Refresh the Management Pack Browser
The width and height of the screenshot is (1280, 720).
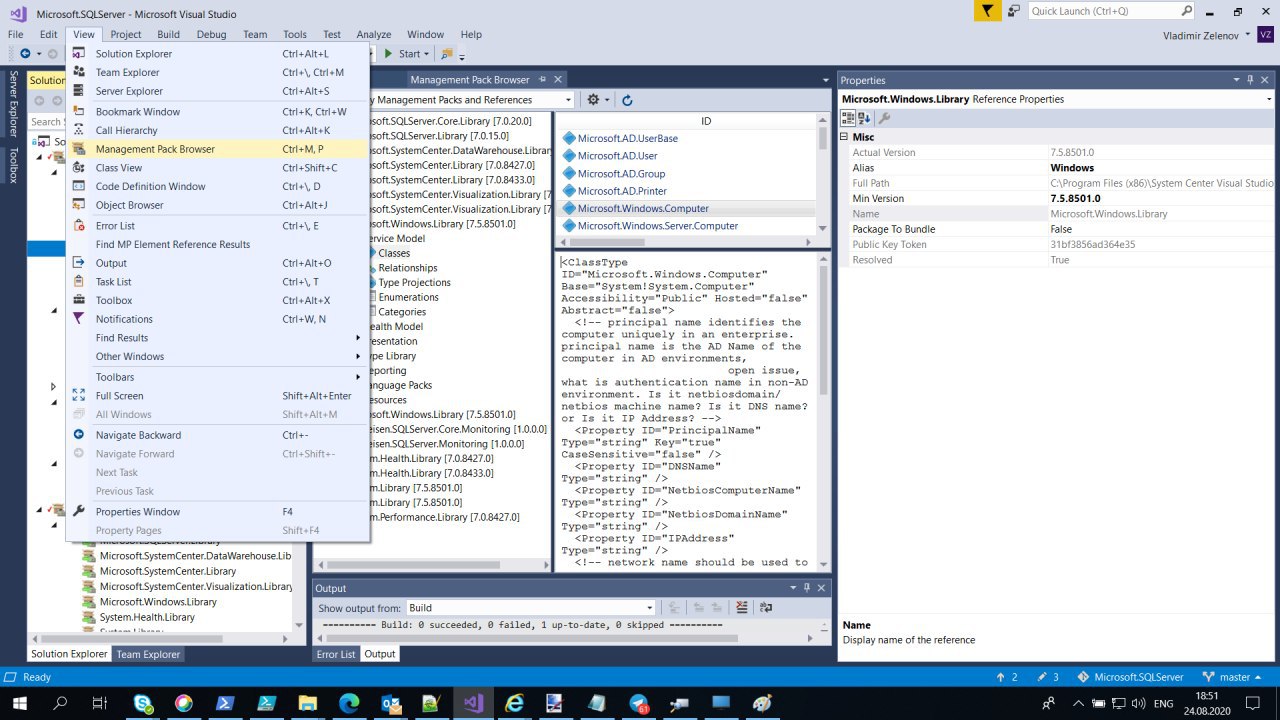coord(627,100)
